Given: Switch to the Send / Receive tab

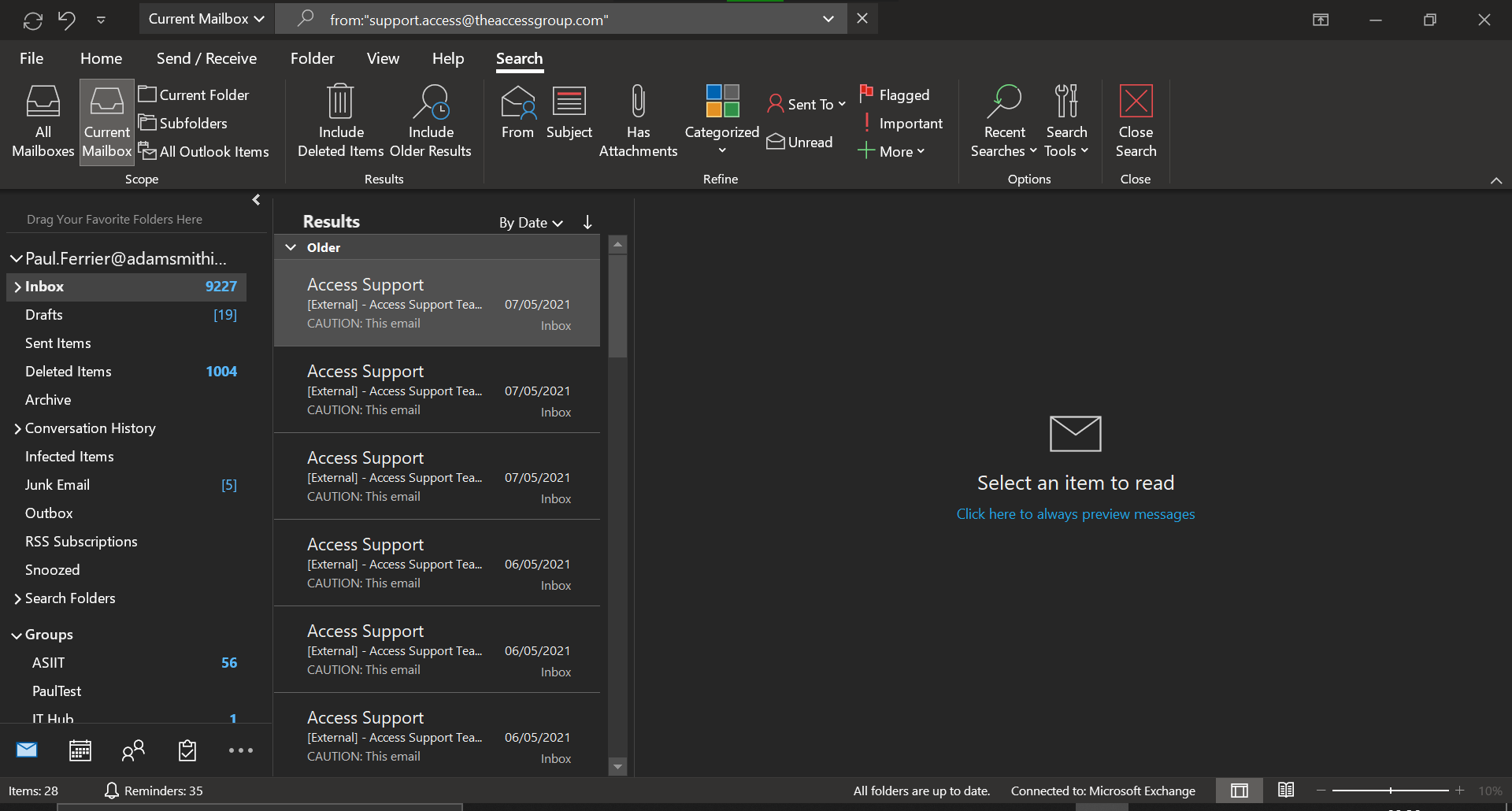Looking at the screenshot, I should [206, 58].
